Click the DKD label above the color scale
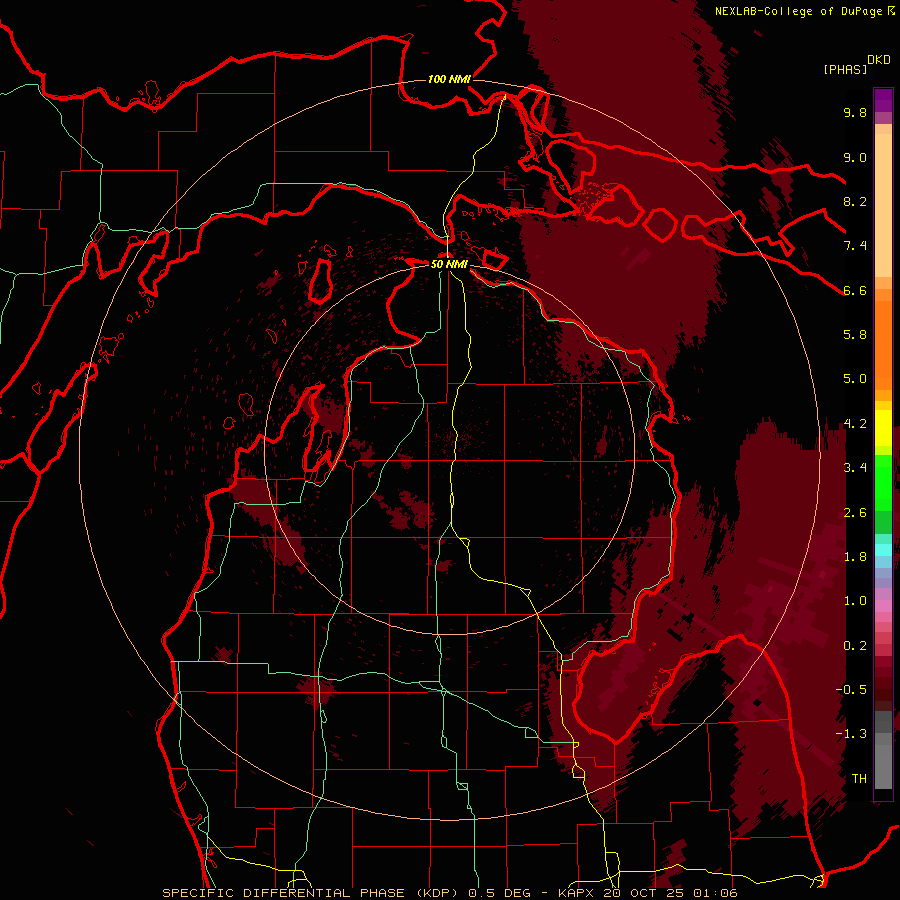900x900 pixels. (879, 60)
